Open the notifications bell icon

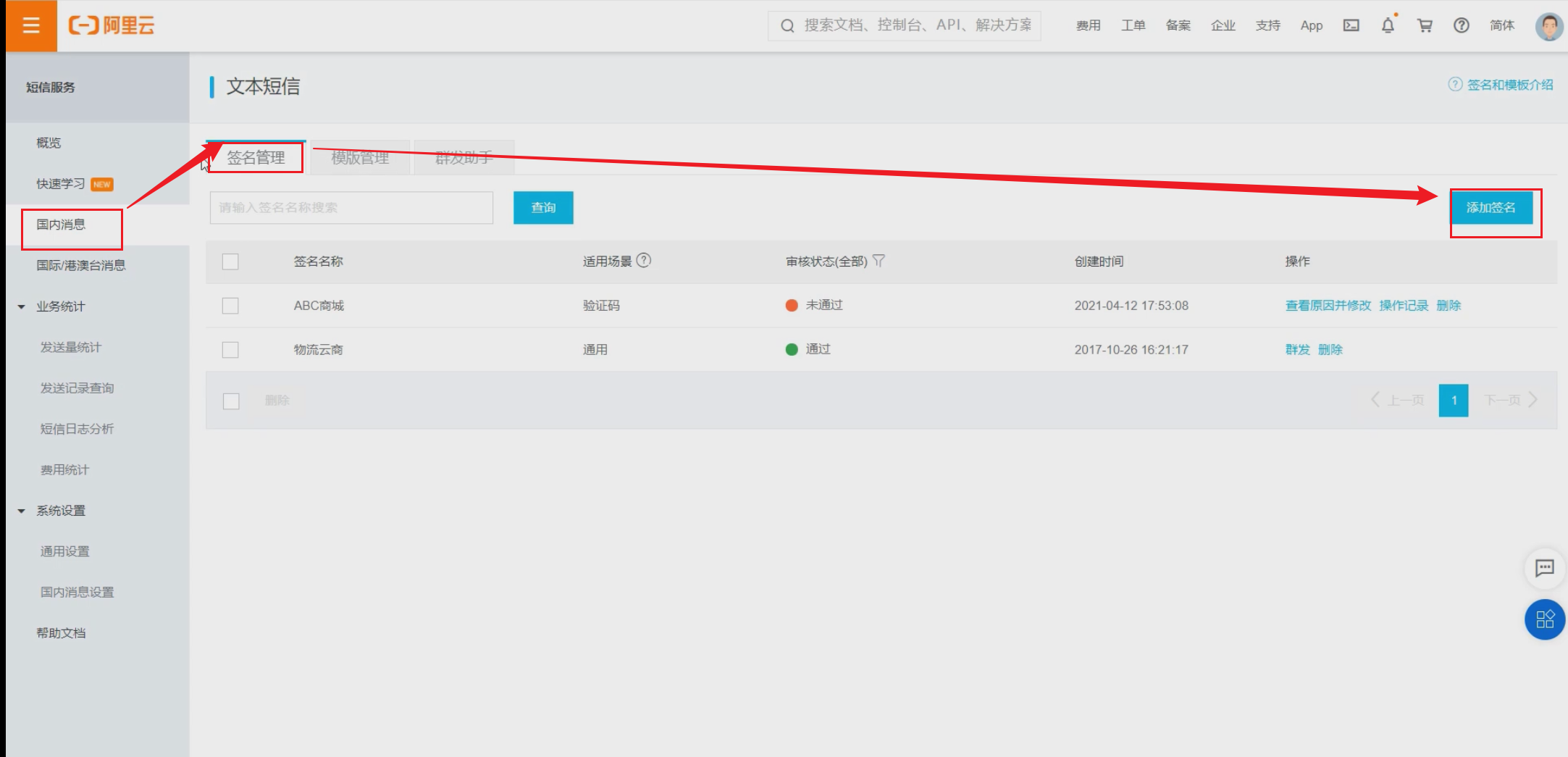(1388, 25)
